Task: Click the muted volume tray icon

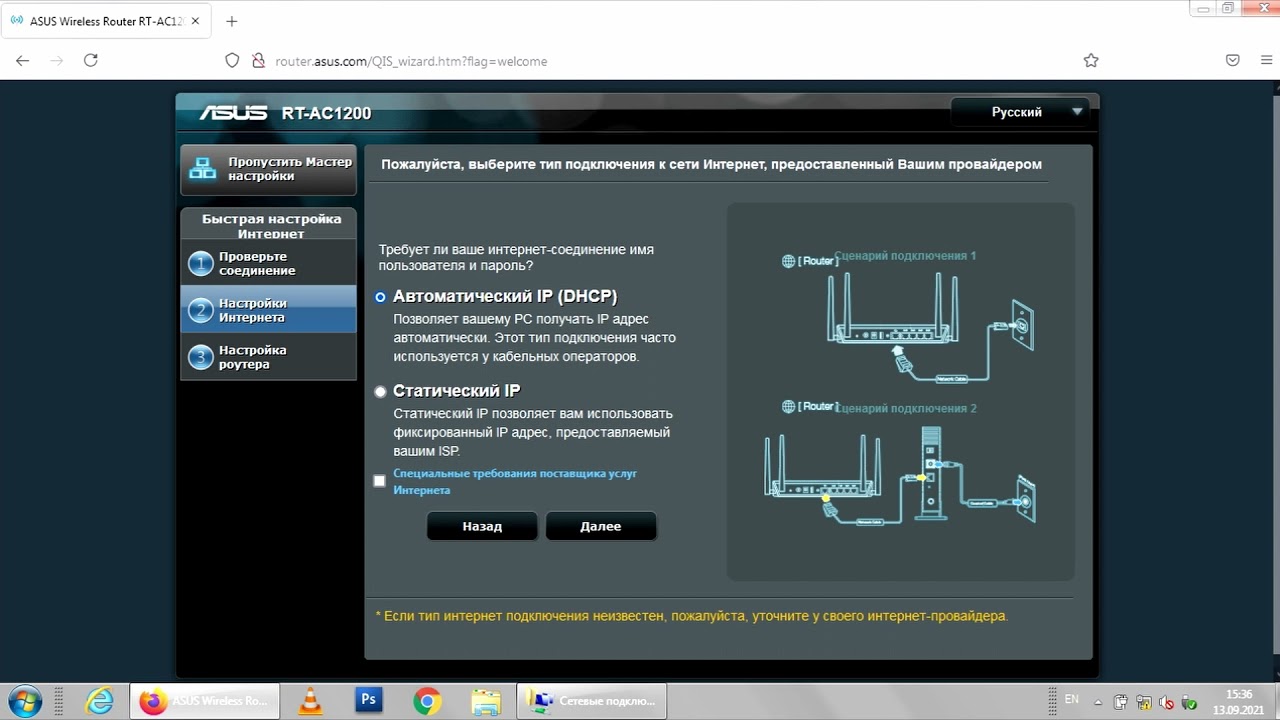Action: click(x=1164, y=701)
